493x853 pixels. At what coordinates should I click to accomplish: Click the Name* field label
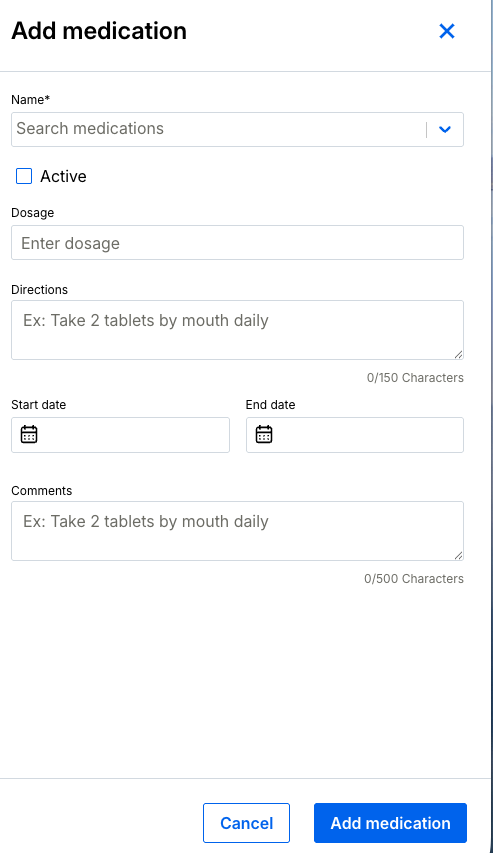click(x=30, y=100)
